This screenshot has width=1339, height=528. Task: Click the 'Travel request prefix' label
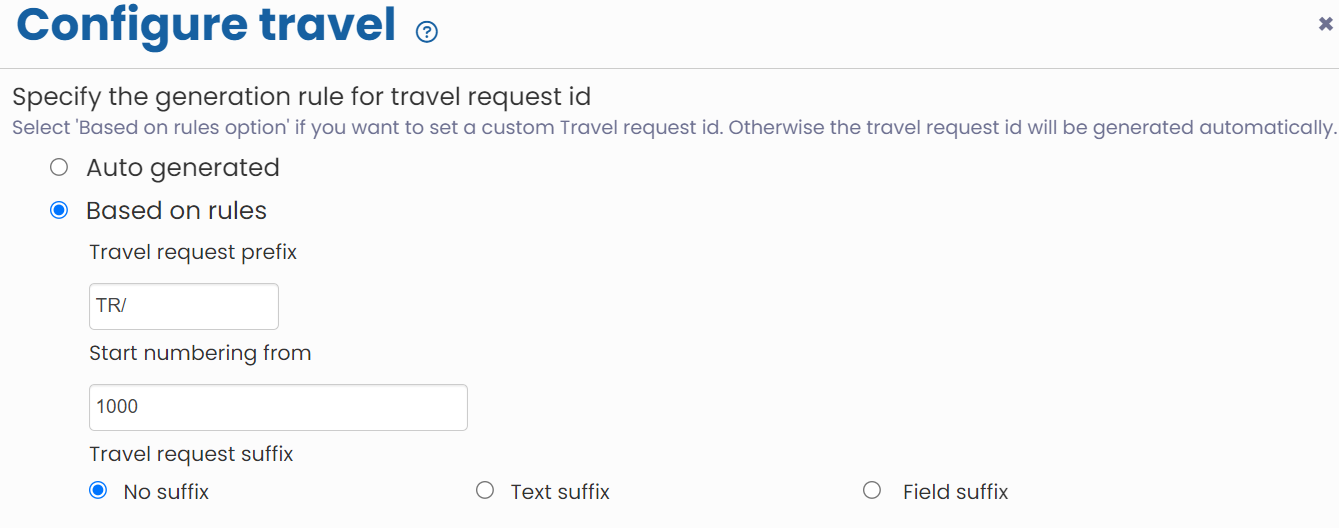(x=193, y=252)
